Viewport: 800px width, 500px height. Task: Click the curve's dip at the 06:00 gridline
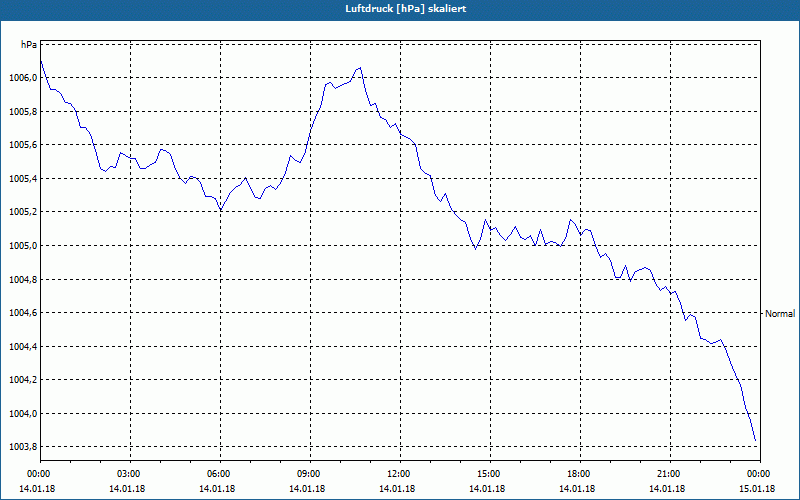[220, 210]
